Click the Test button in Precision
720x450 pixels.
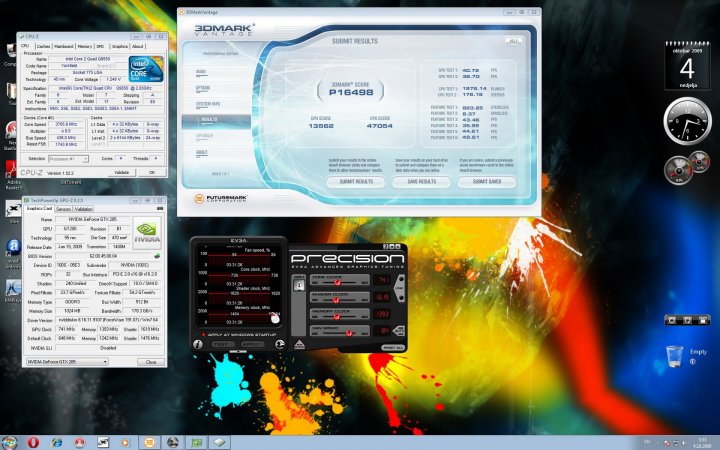[222, 344]
